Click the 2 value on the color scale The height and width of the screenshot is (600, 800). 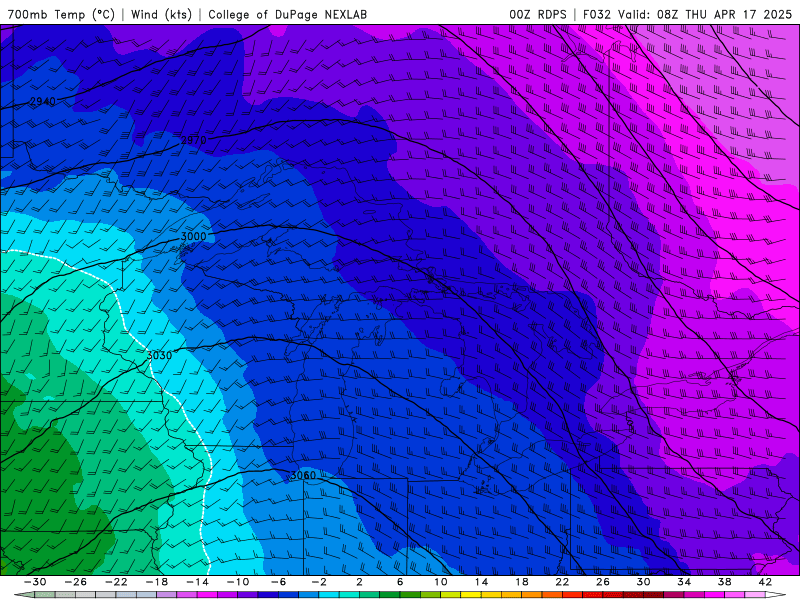[x=359, y=582]
